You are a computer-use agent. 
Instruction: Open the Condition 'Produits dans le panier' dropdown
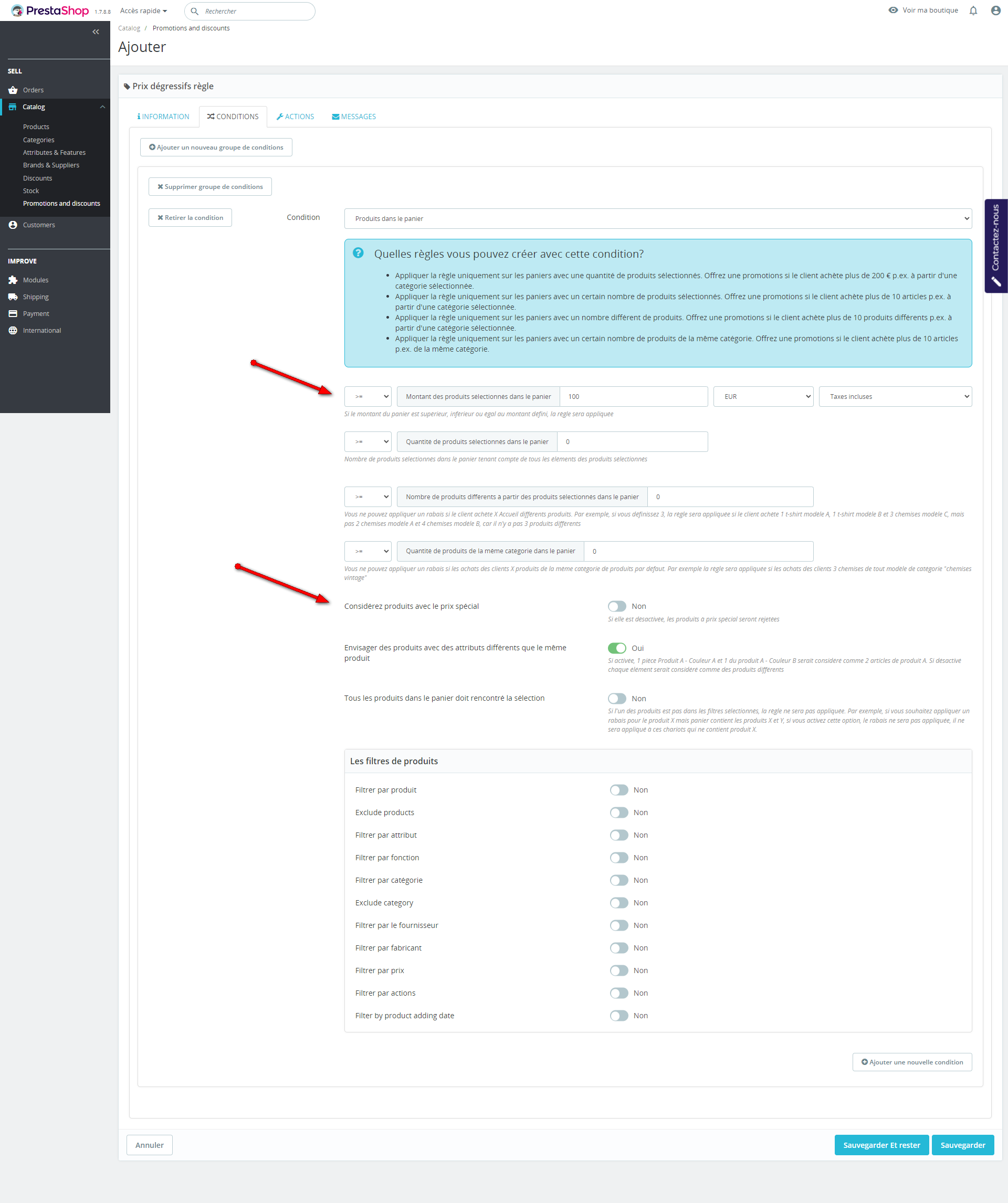click(x=657, y=219)
